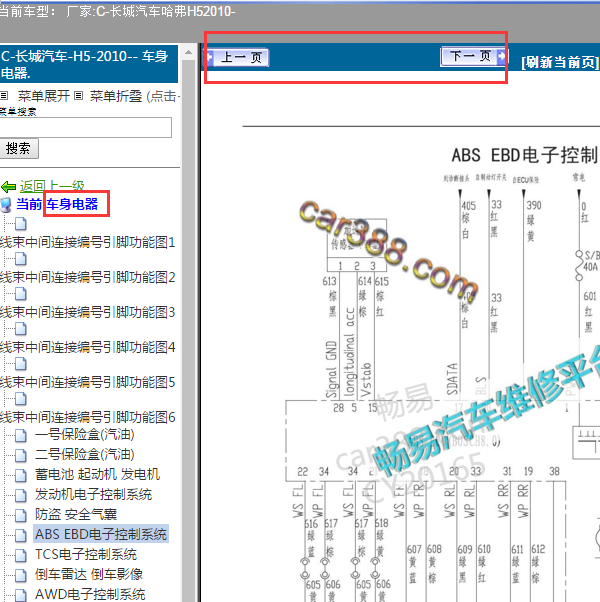Open 二号保险盒(汽油) page
The image size is (600, 602).
tap(84, 455)
